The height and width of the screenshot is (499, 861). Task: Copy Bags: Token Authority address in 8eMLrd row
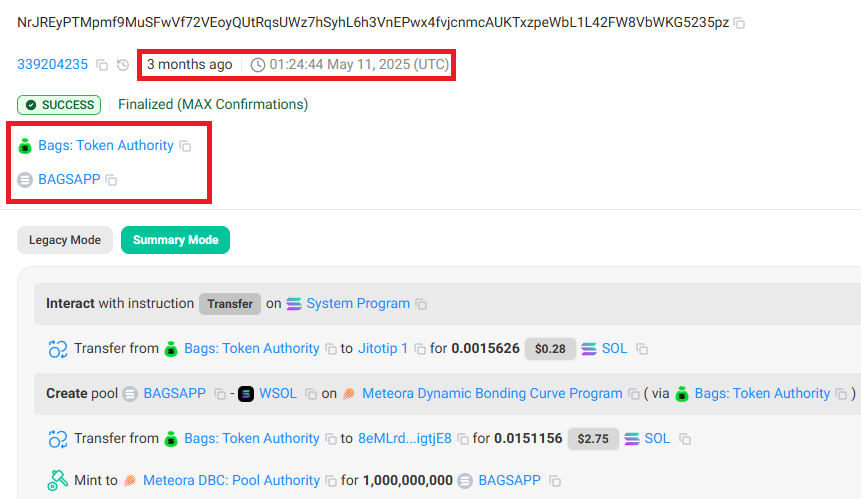tap(331, 439)
